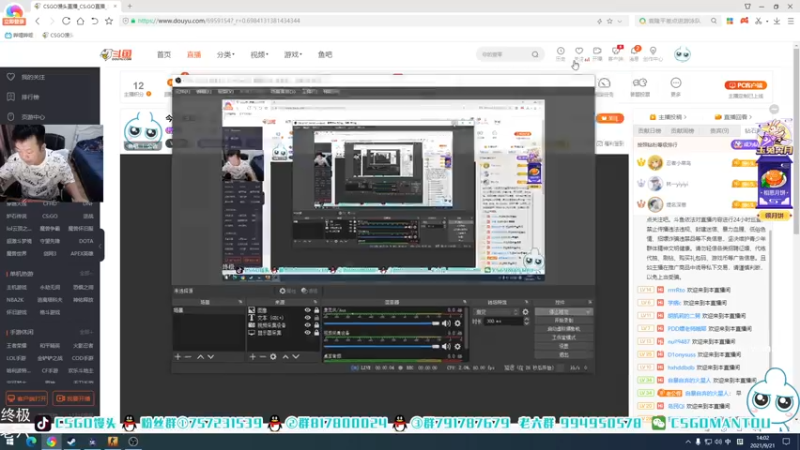
Task: Open 鱼吧 tab in Douyu navigation
Action: [325, 55]
